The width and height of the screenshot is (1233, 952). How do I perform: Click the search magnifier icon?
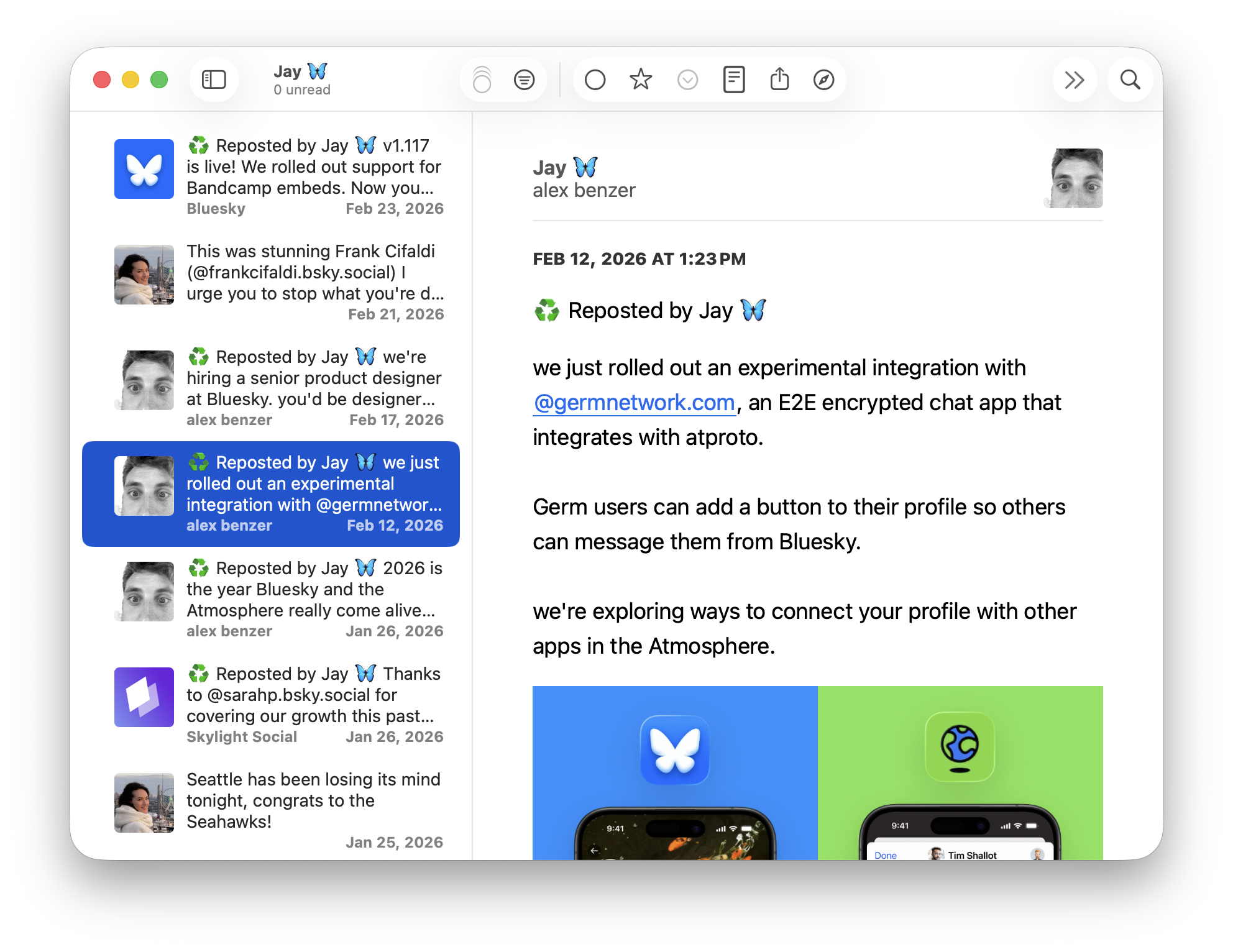point(1130,80)
